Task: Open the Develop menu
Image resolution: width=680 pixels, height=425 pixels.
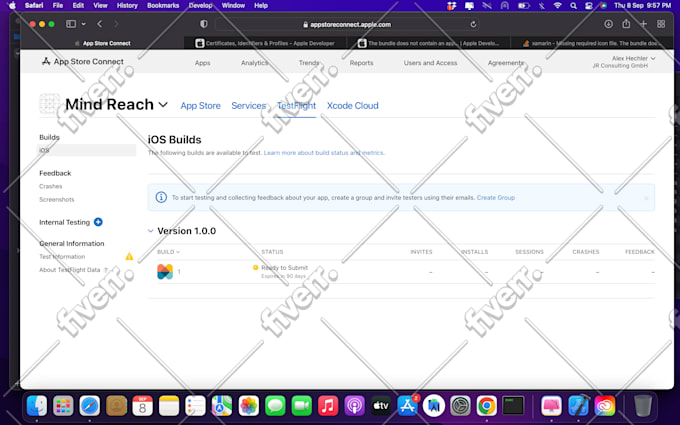Action: point(200,6)
